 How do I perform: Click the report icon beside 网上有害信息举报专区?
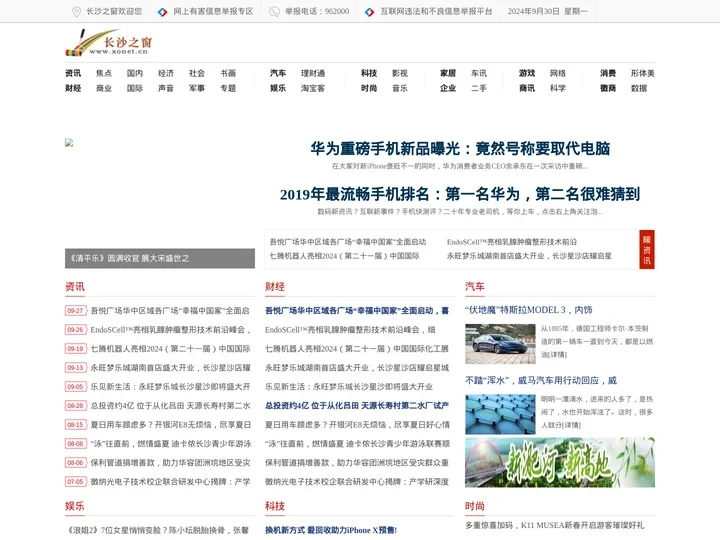162,12
